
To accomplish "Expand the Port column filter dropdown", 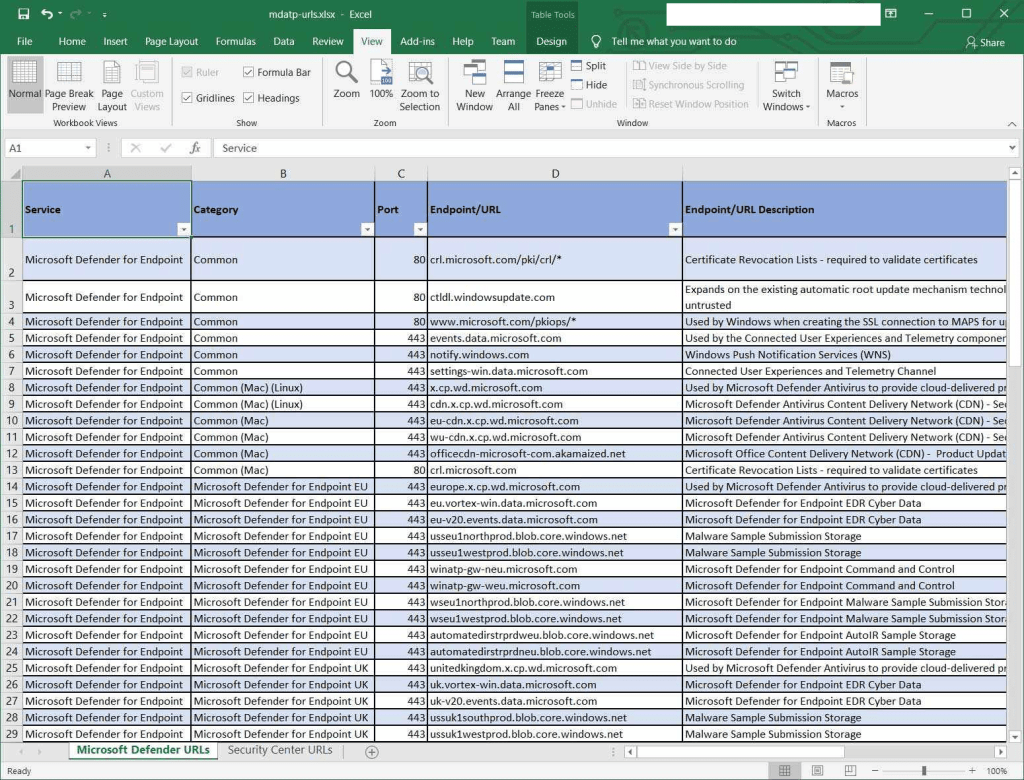I will coord(419,230).
